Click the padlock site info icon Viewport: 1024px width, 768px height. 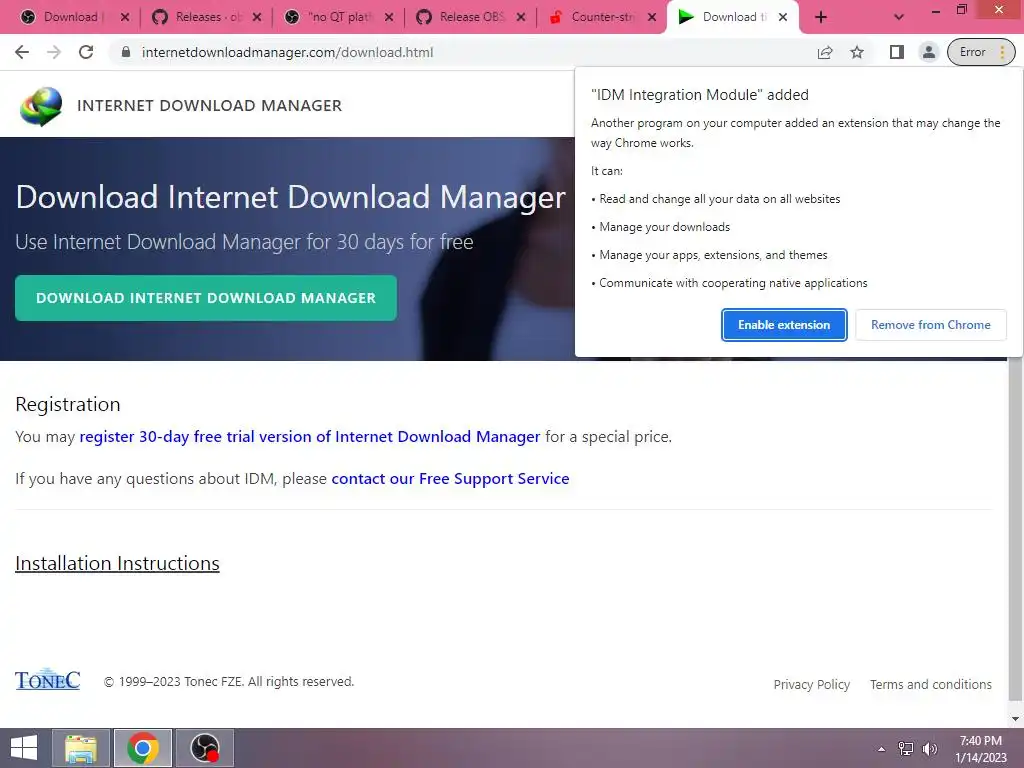(x=126, y=52)
